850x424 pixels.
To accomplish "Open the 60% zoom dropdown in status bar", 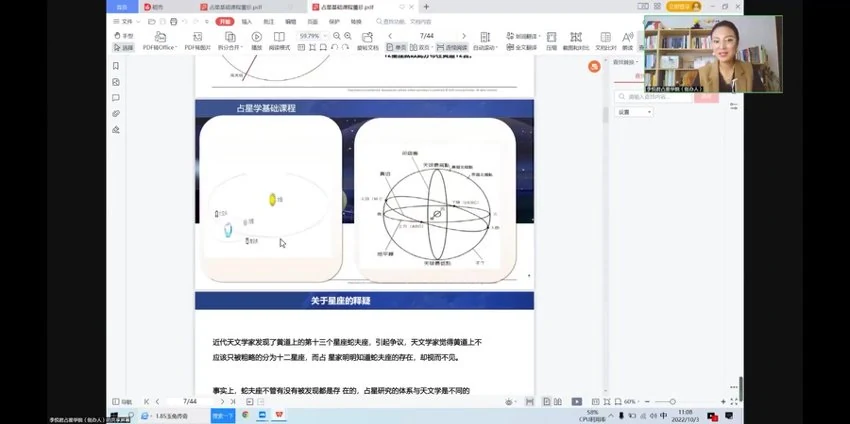I will tap(632, 402).
